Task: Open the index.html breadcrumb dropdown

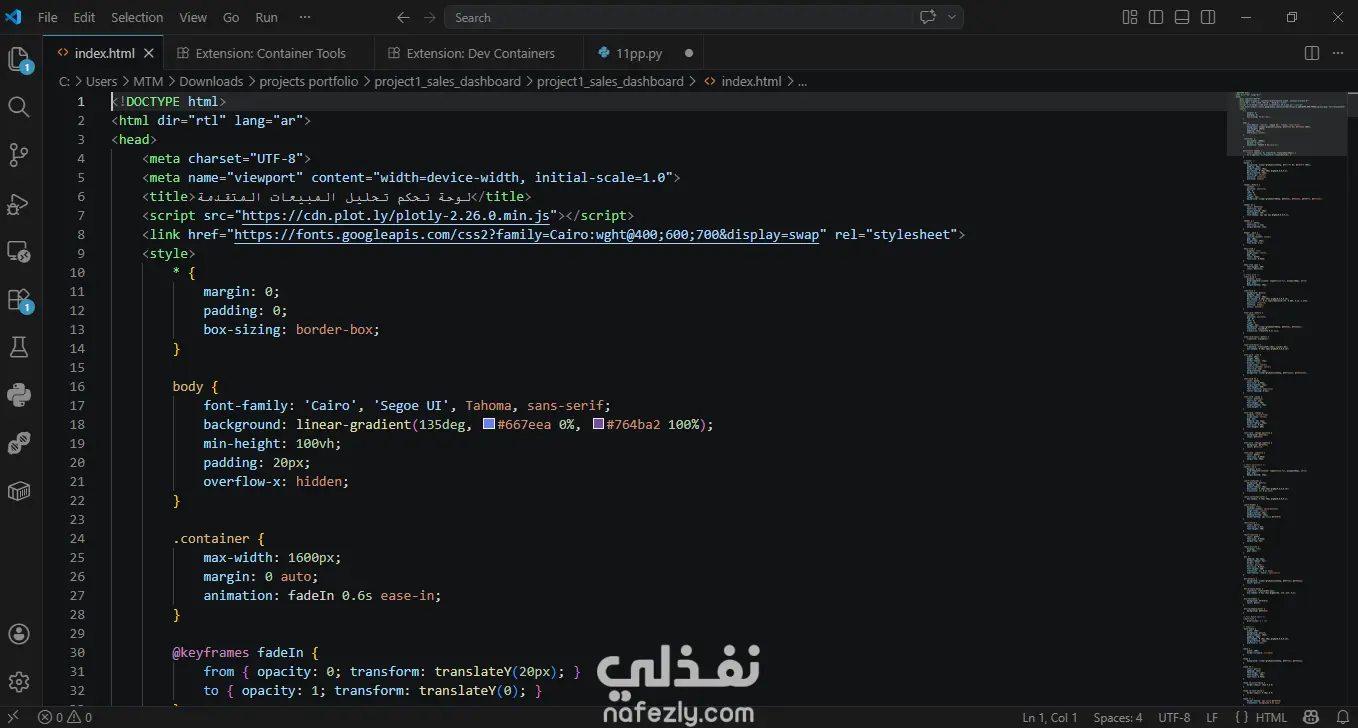Action: point(751,81)
